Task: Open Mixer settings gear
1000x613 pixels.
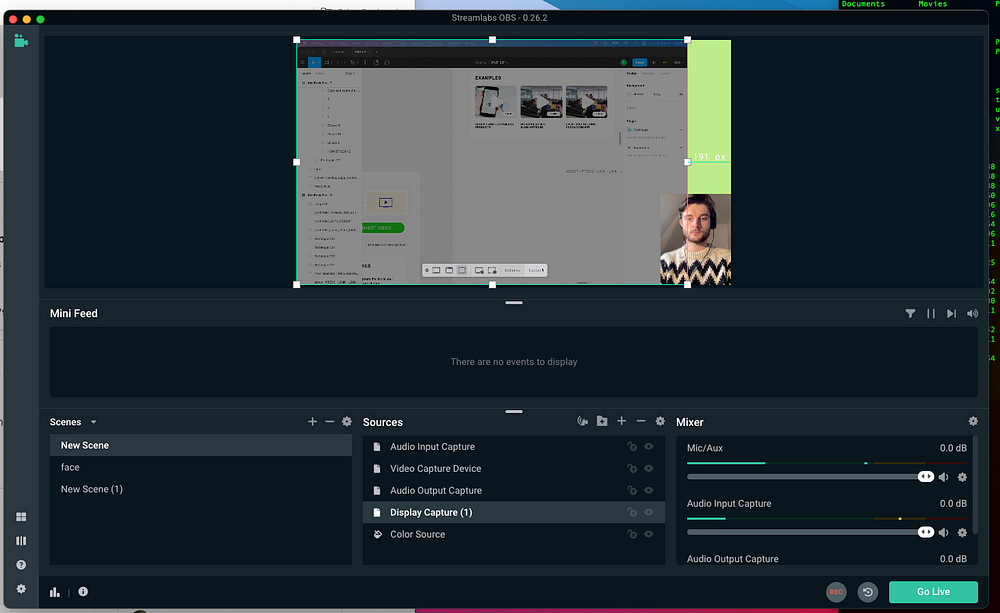Action: click(x=973, y=422)
